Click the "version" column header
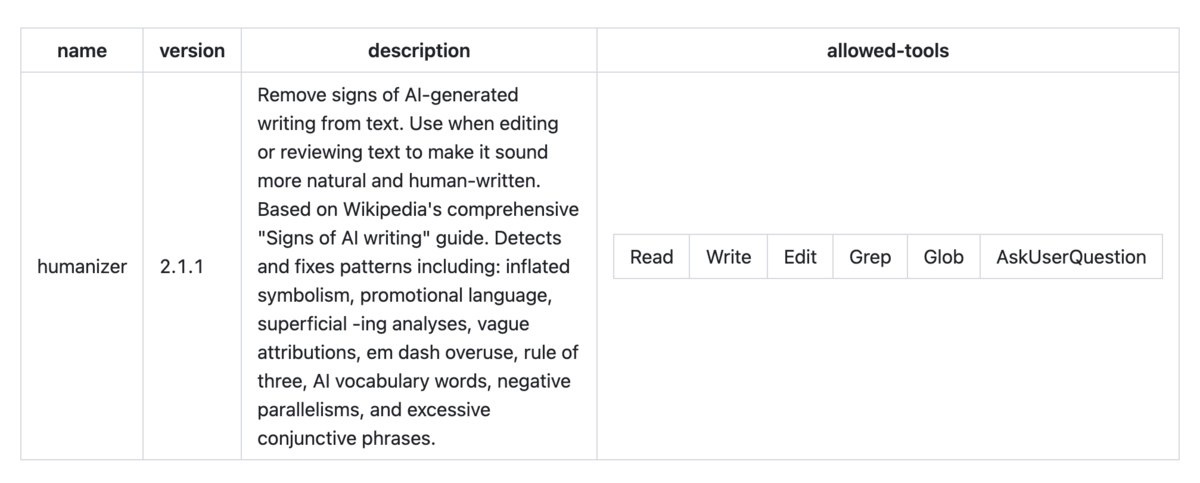The width and height of the screenshot is (1200, 483). pyautogui.click(x=192, y=50)
